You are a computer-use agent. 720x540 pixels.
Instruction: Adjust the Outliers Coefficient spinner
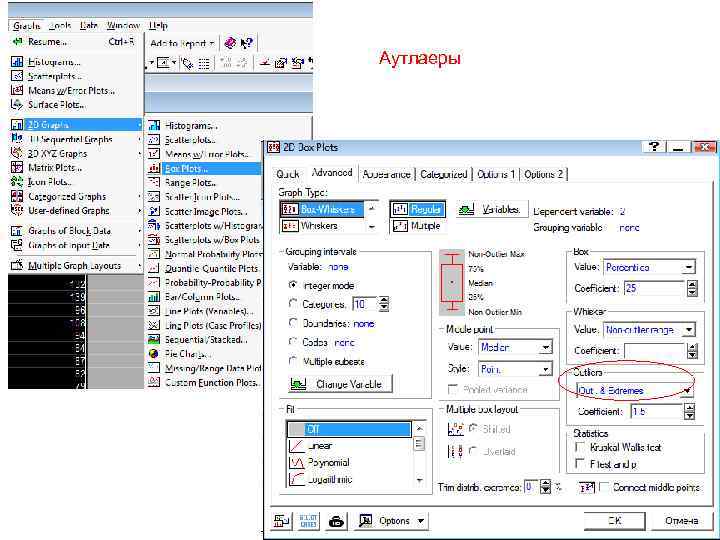(x=689, y=411)
